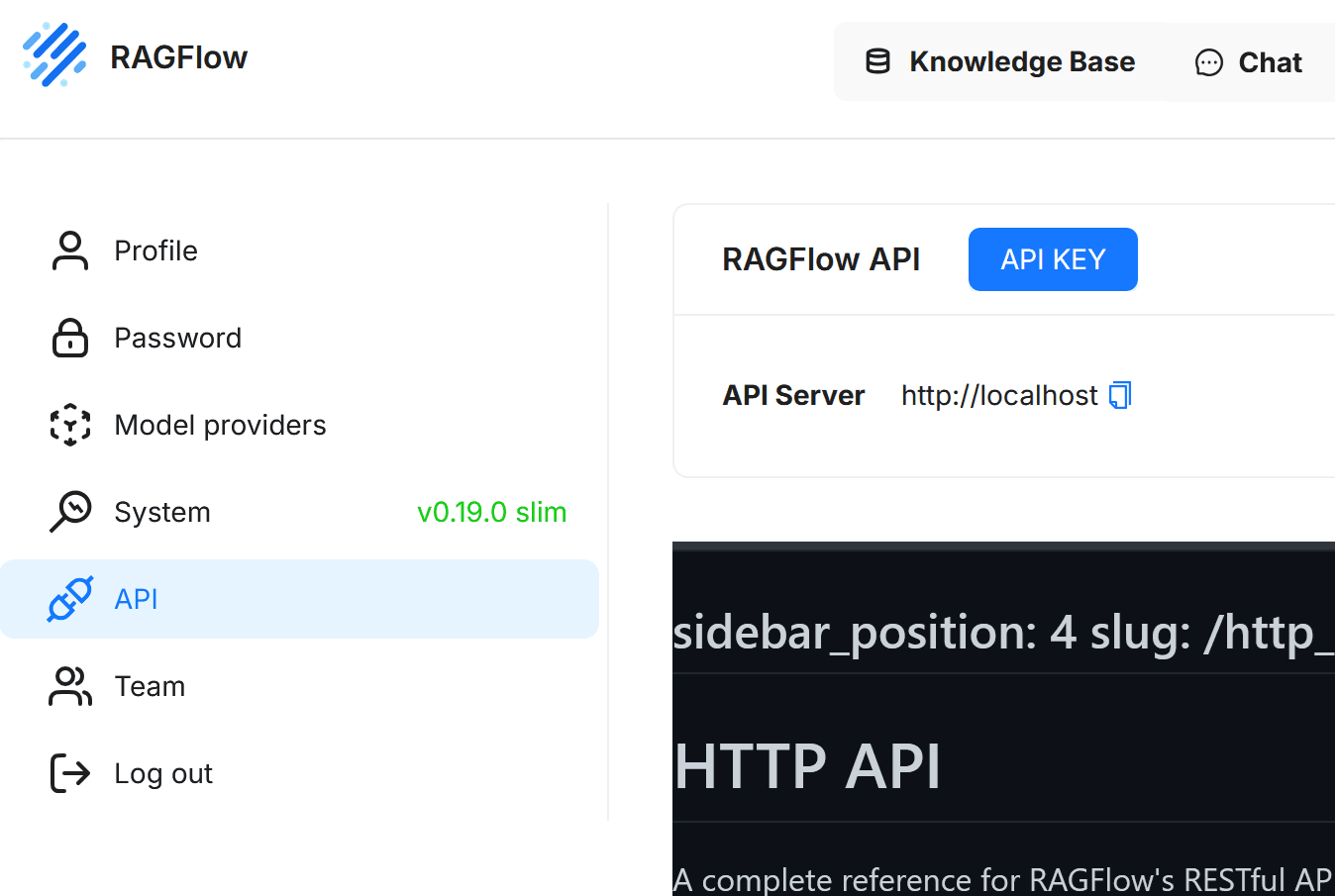
Task: Click the Log out arrow icon
Action: point(69,773)
